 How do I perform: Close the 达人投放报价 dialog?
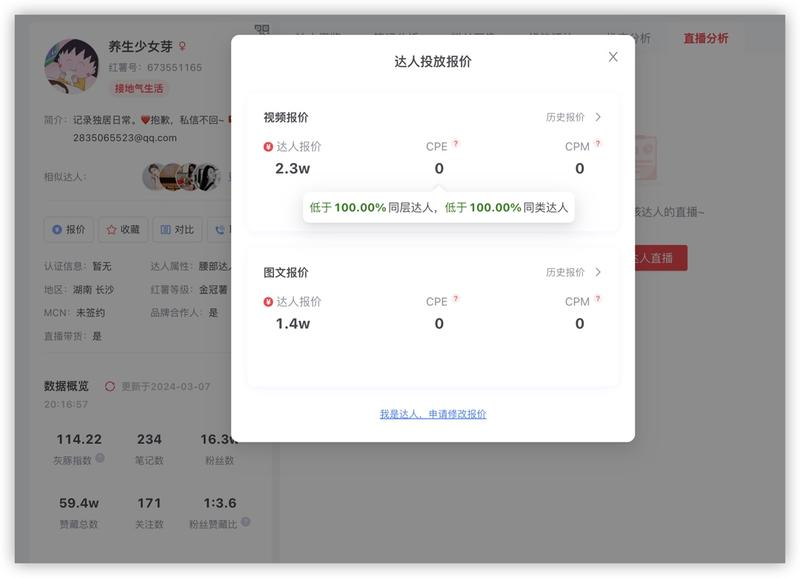613,57
